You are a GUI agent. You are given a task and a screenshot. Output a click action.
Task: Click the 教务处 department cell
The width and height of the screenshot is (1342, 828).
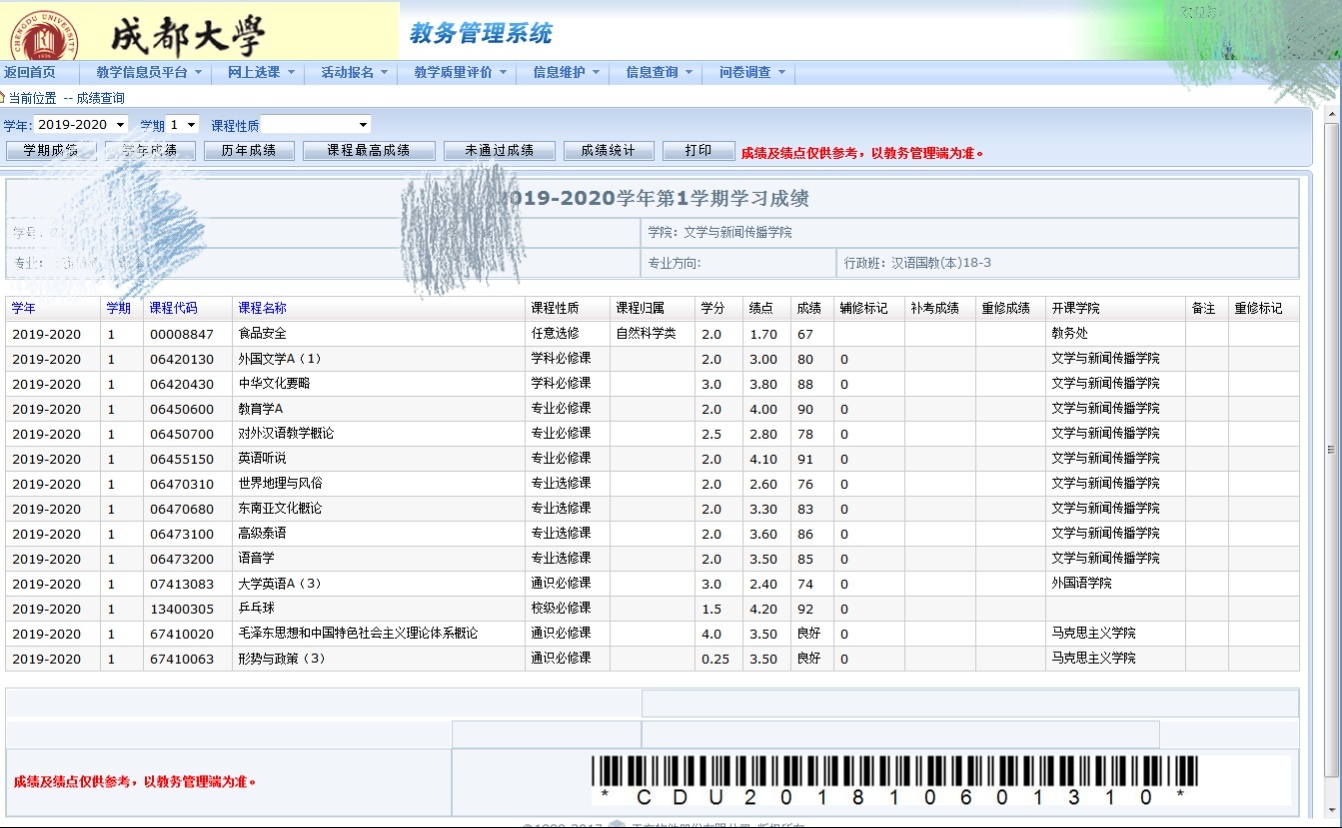coord(1070,334)
